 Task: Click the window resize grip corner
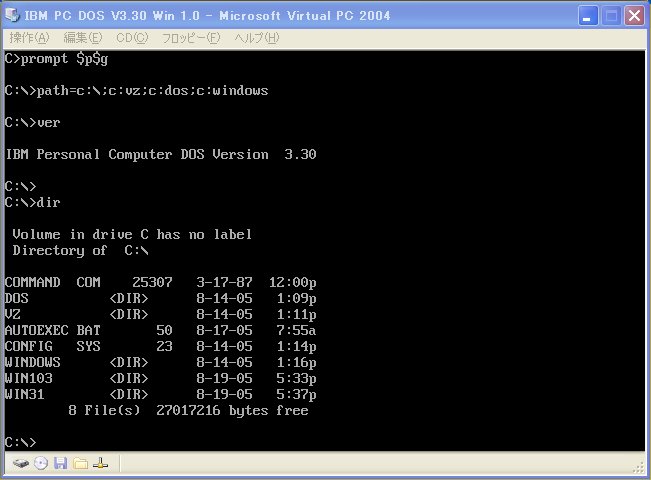[x=639, y=468]
